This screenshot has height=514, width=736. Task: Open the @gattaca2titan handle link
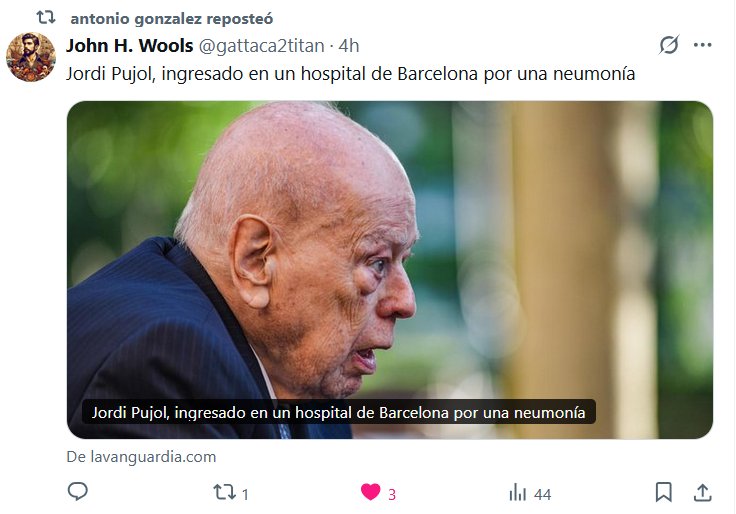point(261,46)
